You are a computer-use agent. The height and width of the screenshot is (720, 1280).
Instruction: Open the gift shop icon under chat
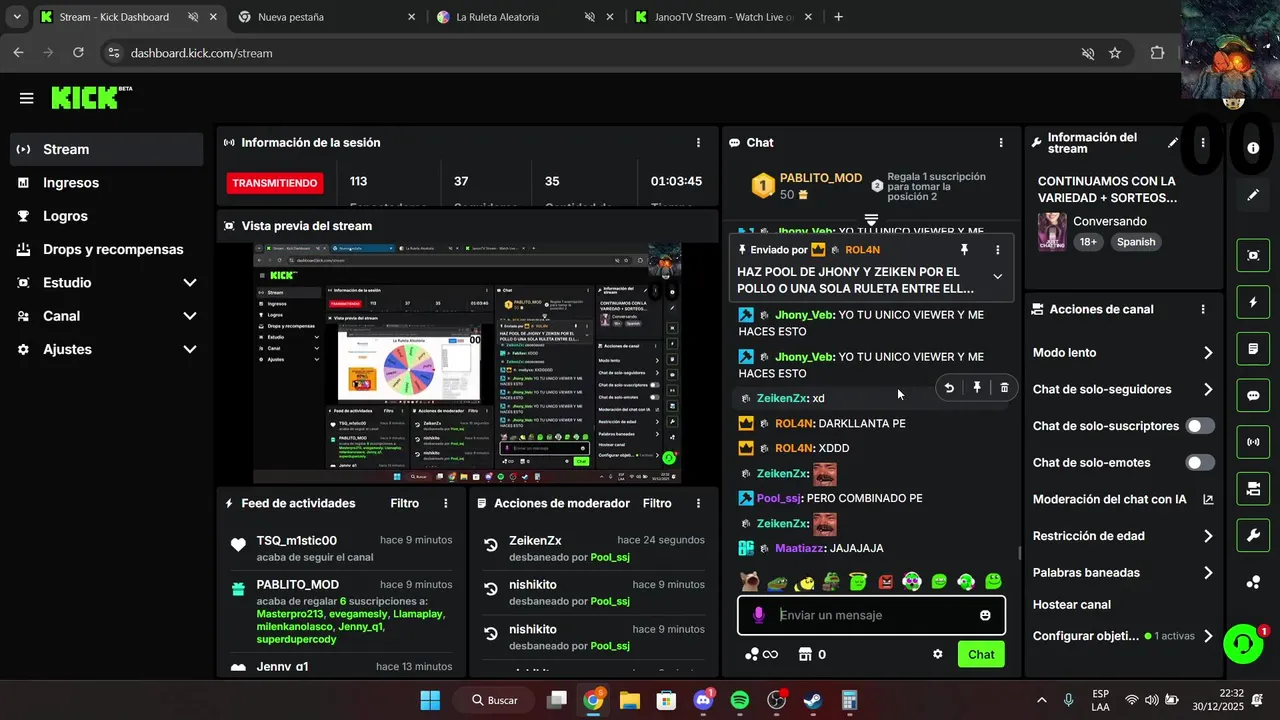(x=805, y=655)
